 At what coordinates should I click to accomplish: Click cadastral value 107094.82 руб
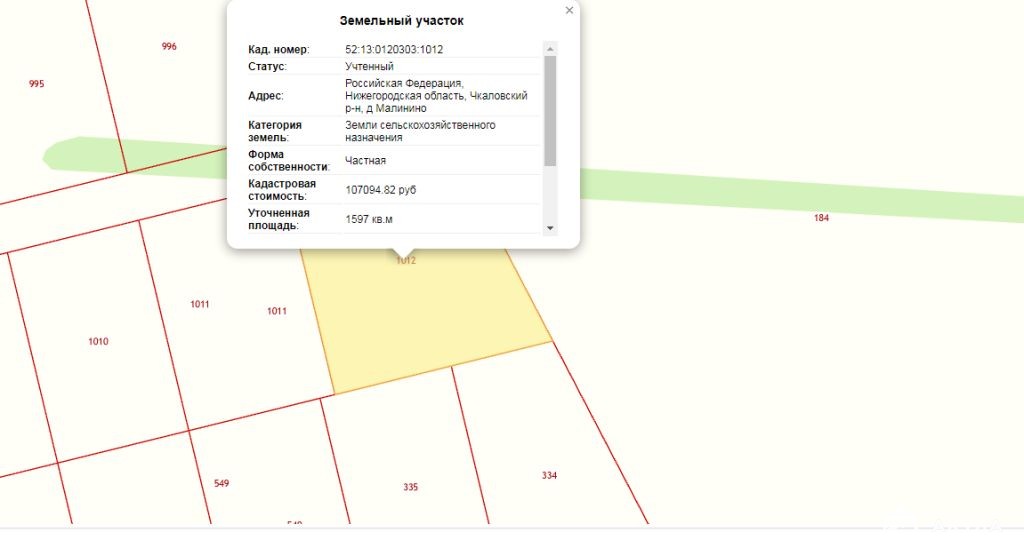[380, 190]
